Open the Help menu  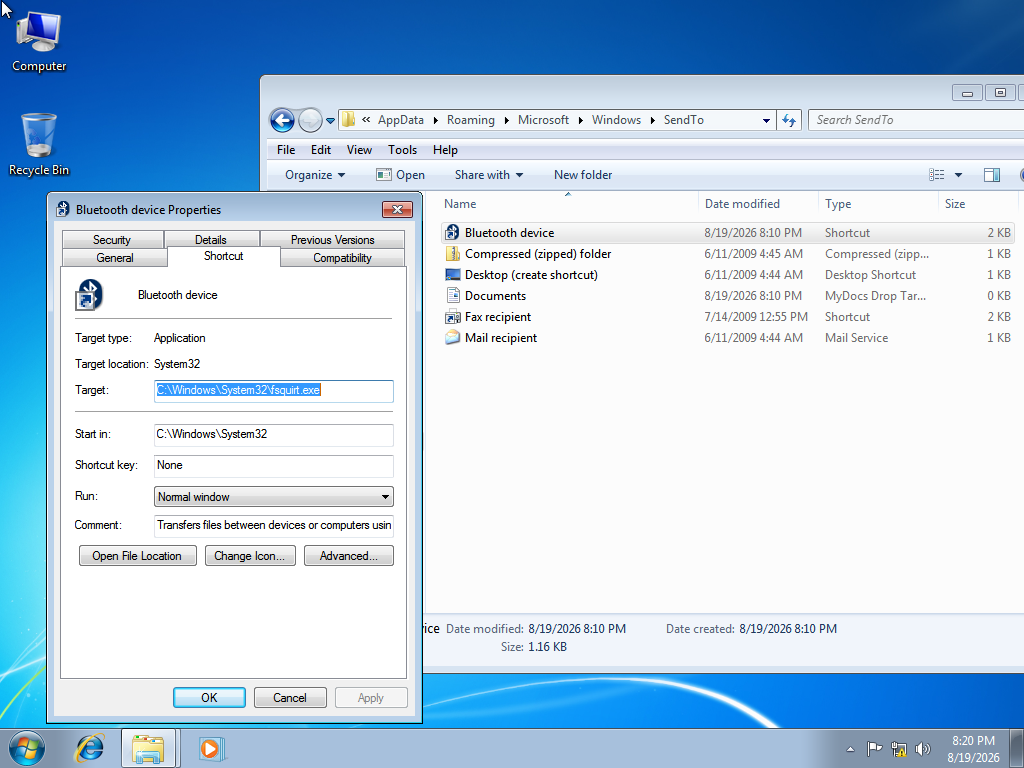445,150
